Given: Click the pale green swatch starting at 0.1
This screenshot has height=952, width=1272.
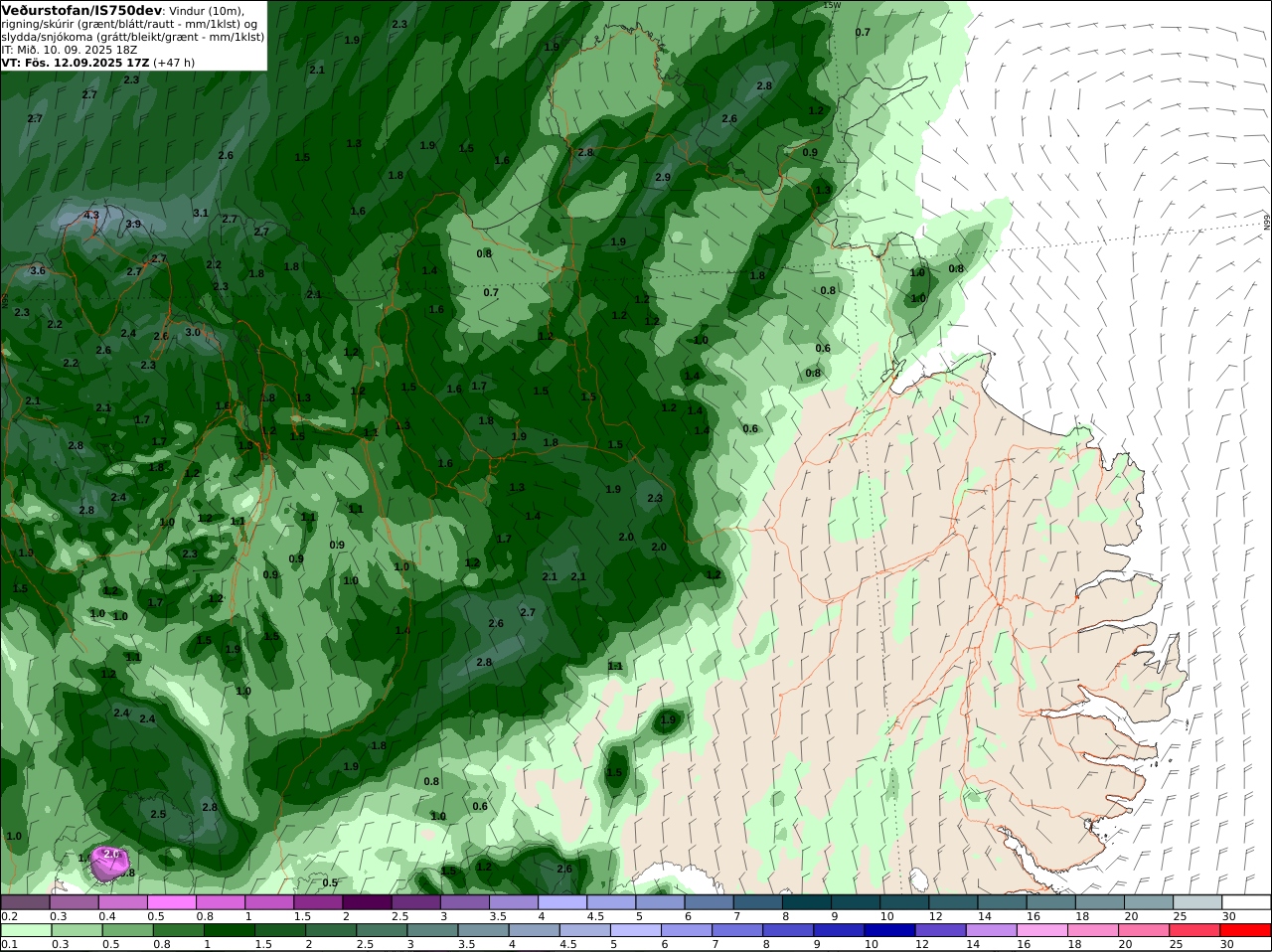Looking at the screenshot, I should pos(26,930).
